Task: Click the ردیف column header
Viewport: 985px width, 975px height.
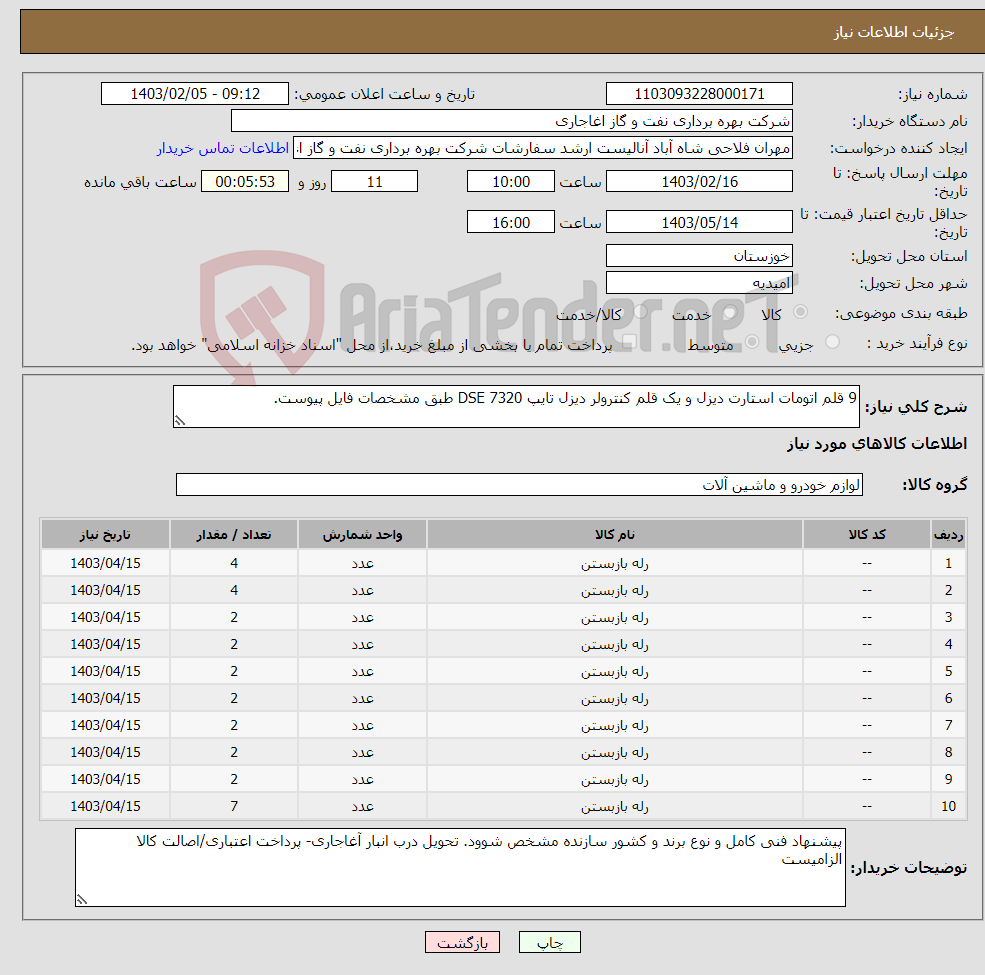Action: 948,535
